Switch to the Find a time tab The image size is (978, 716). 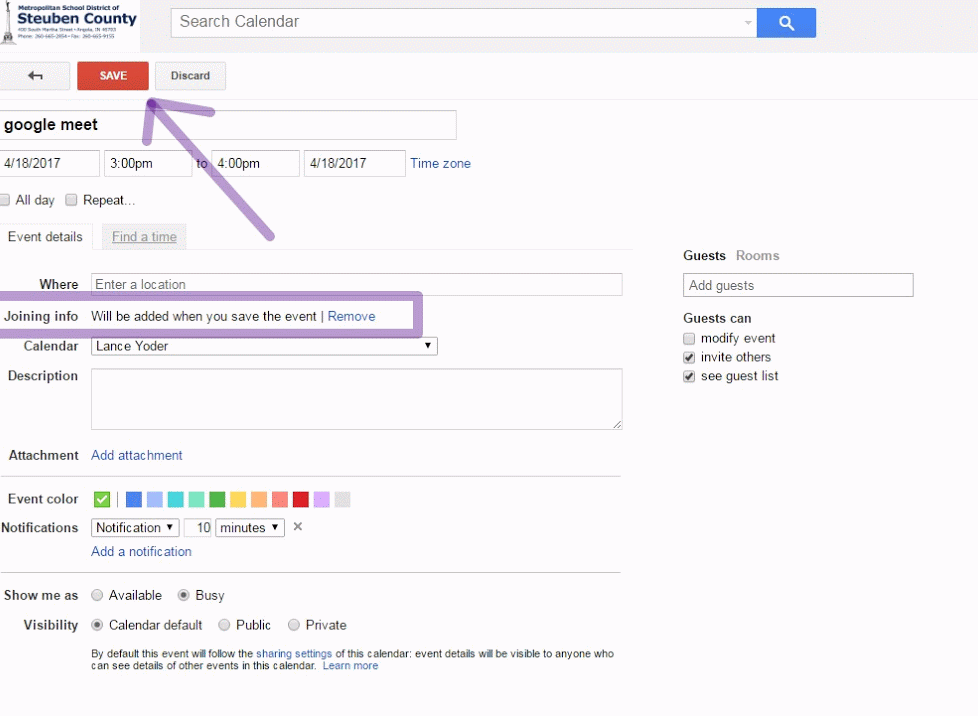(144, 237)
